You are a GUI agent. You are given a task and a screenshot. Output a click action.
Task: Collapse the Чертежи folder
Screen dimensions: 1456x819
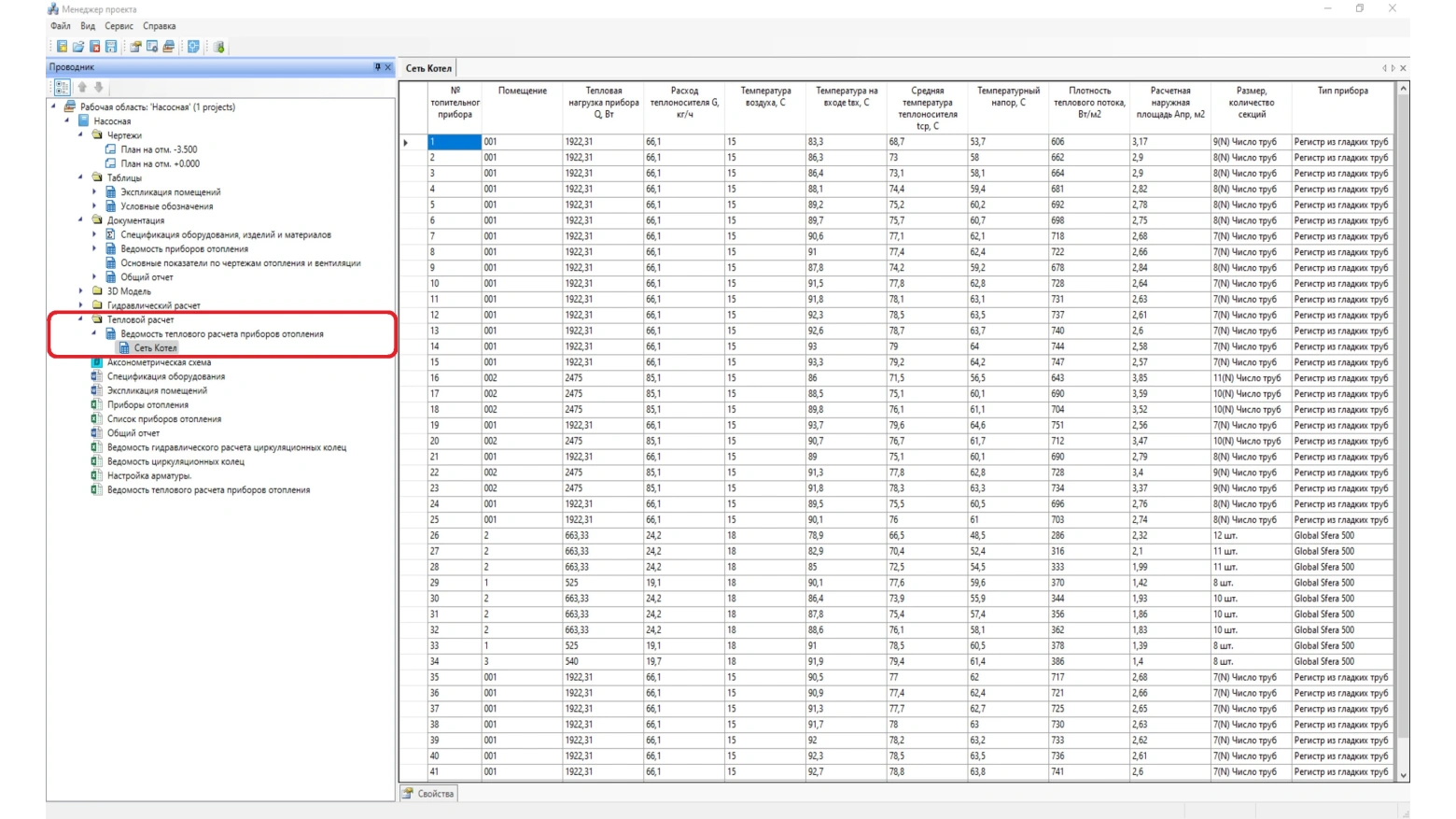[81, 135]
